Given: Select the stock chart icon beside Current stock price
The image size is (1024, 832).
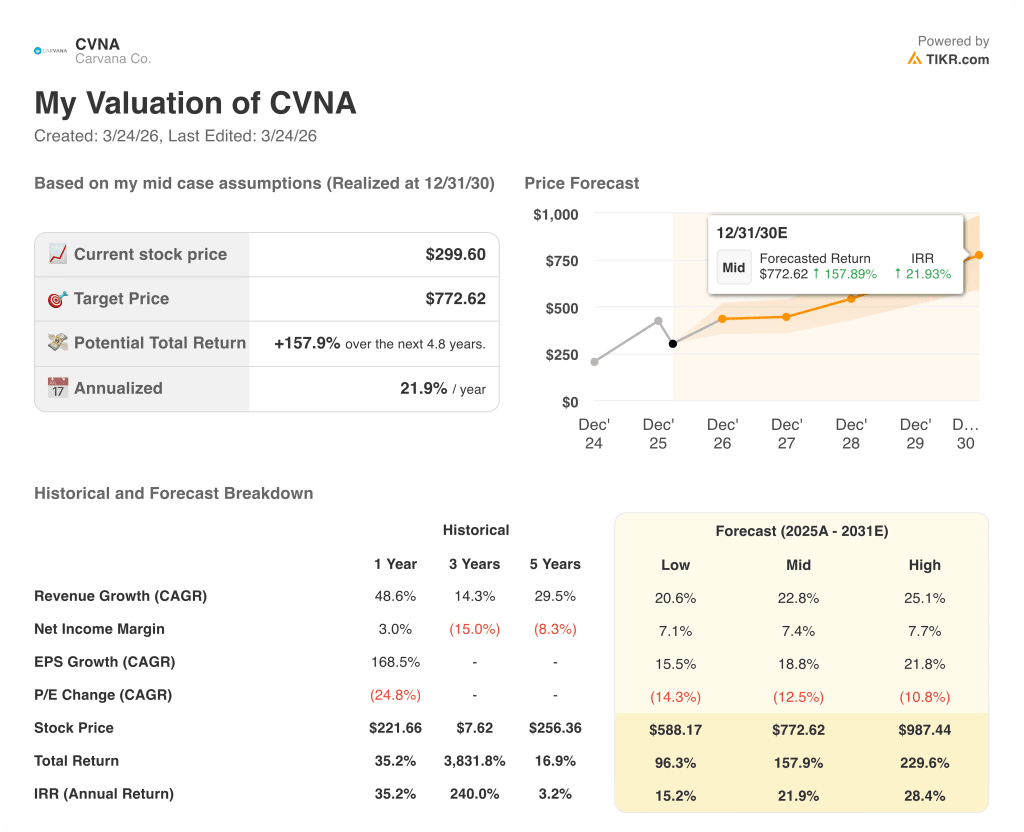Looking at the screenshot, I should [x=58, y=253].
